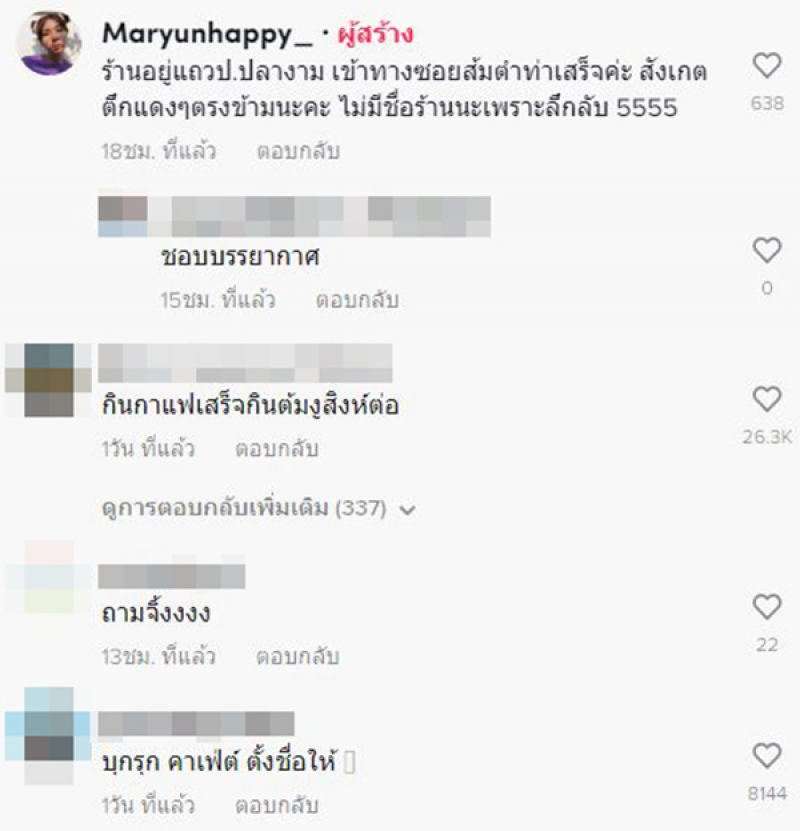Like the Maryunhappy_ comment with 638 likes
Viewport: 800px width, 831px height.
pyautogui.click(x=767, y=66)
